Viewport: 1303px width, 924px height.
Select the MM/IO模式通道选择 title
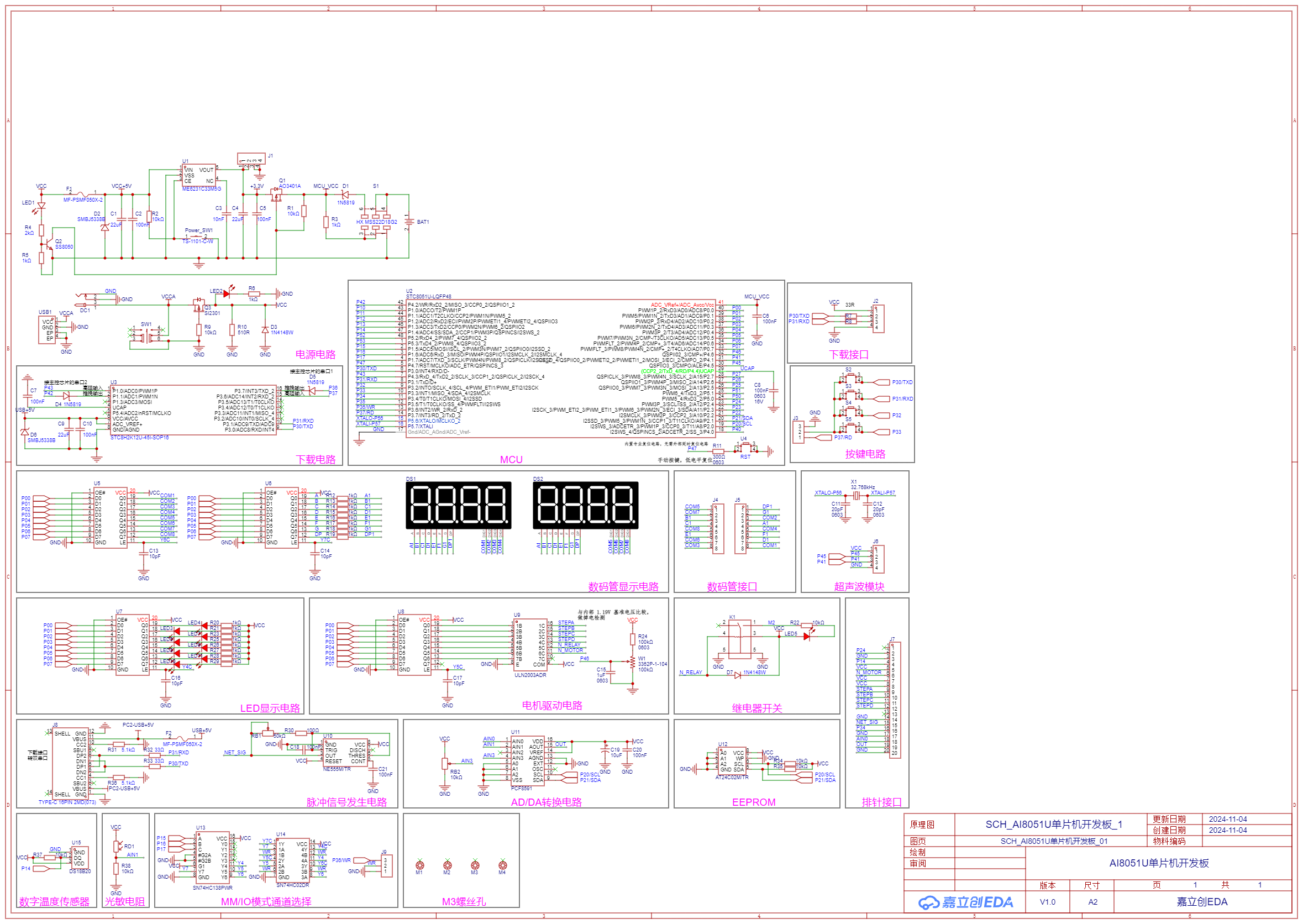(266, 902)
